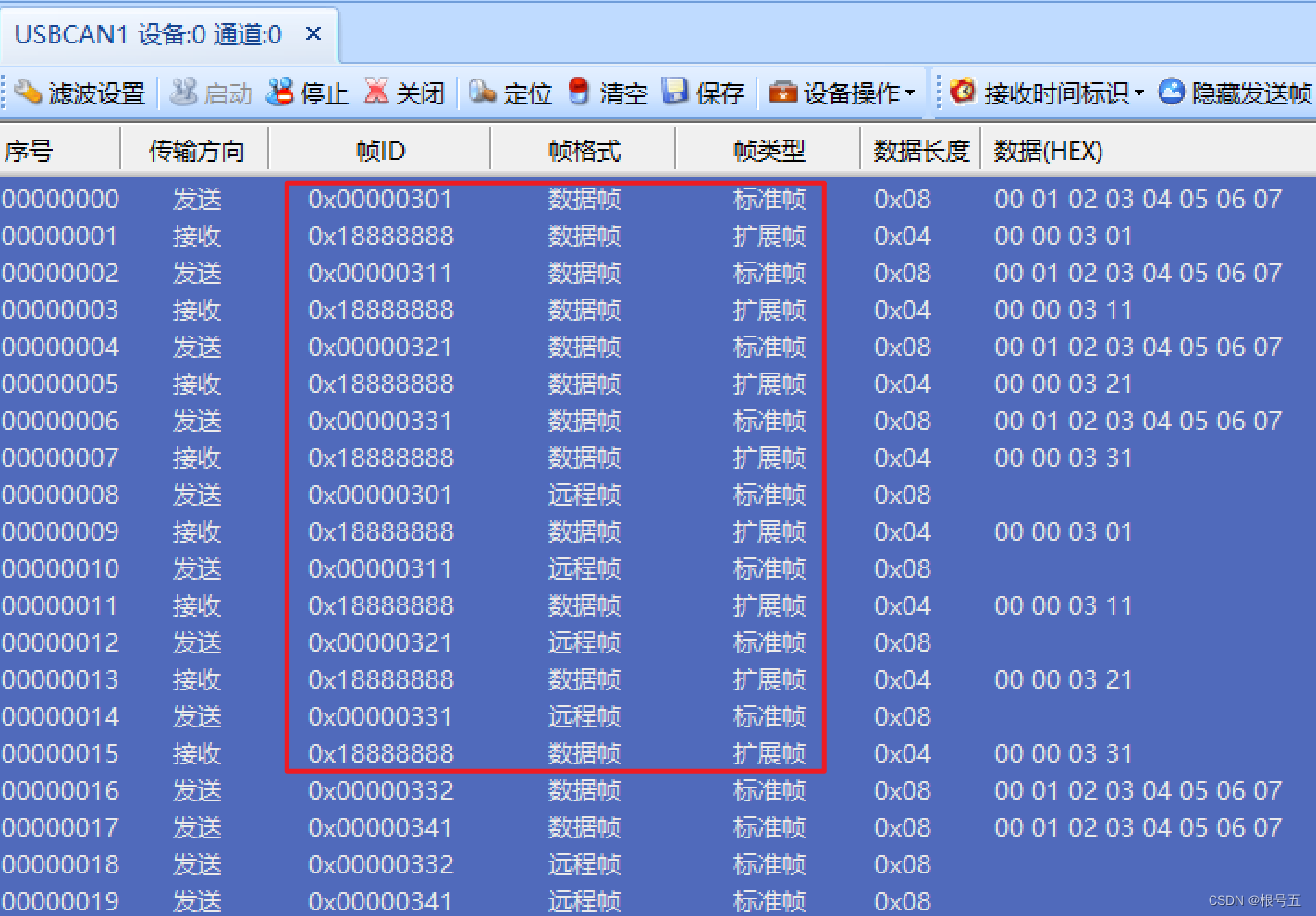Click the 接收时间标识 clock icon

tap(963, 91)
